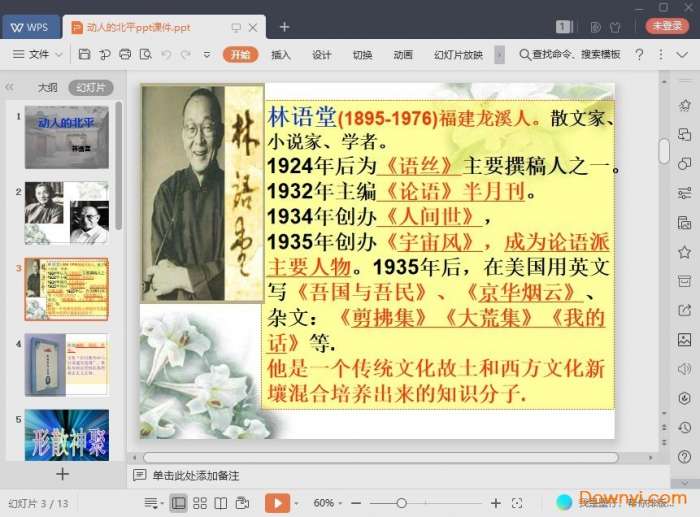Click the presentation mode icon on document tab

(x=236, y=28)
